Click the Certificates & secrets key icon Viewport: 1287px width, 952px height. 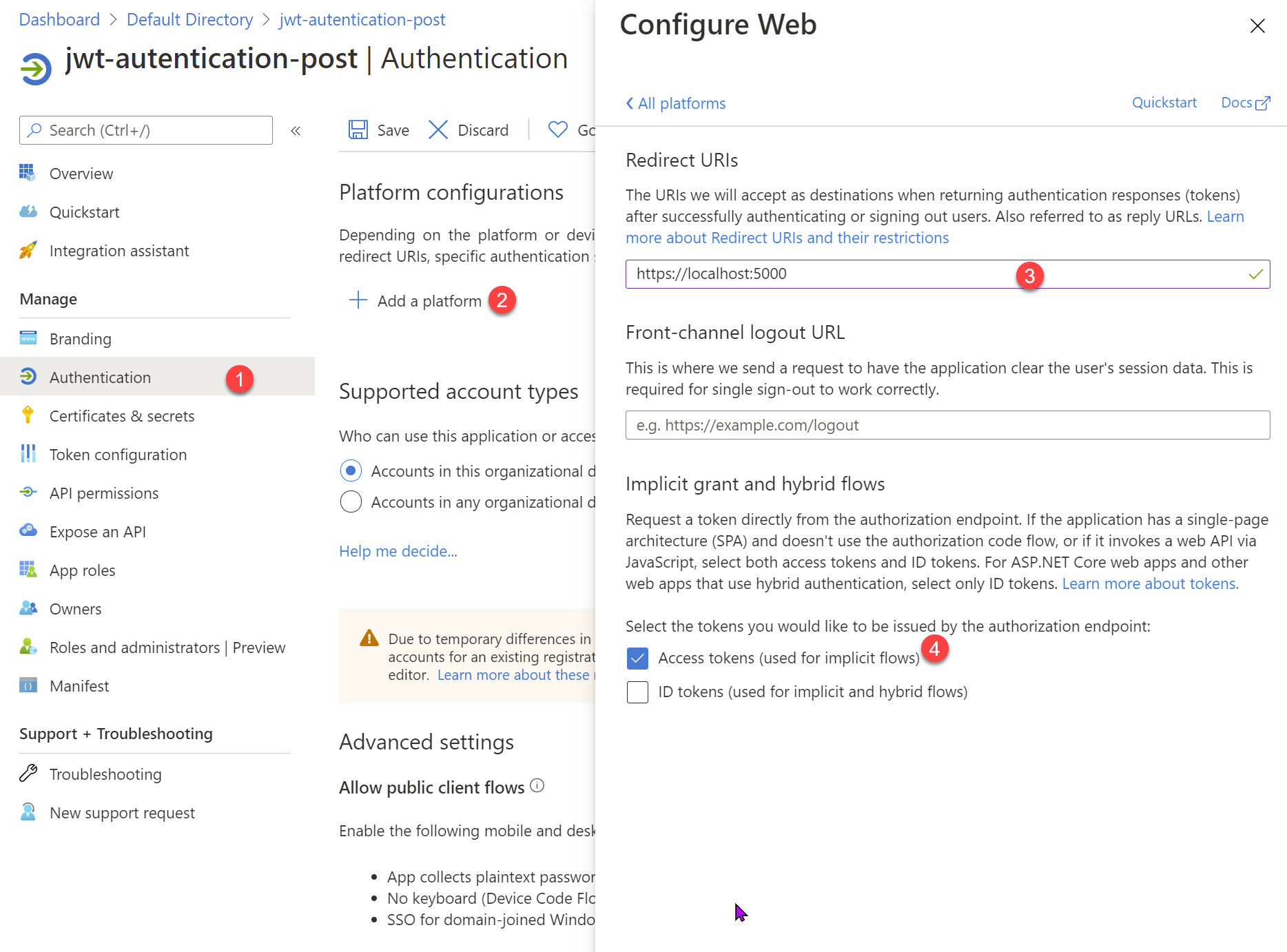[x=28, y=415]
